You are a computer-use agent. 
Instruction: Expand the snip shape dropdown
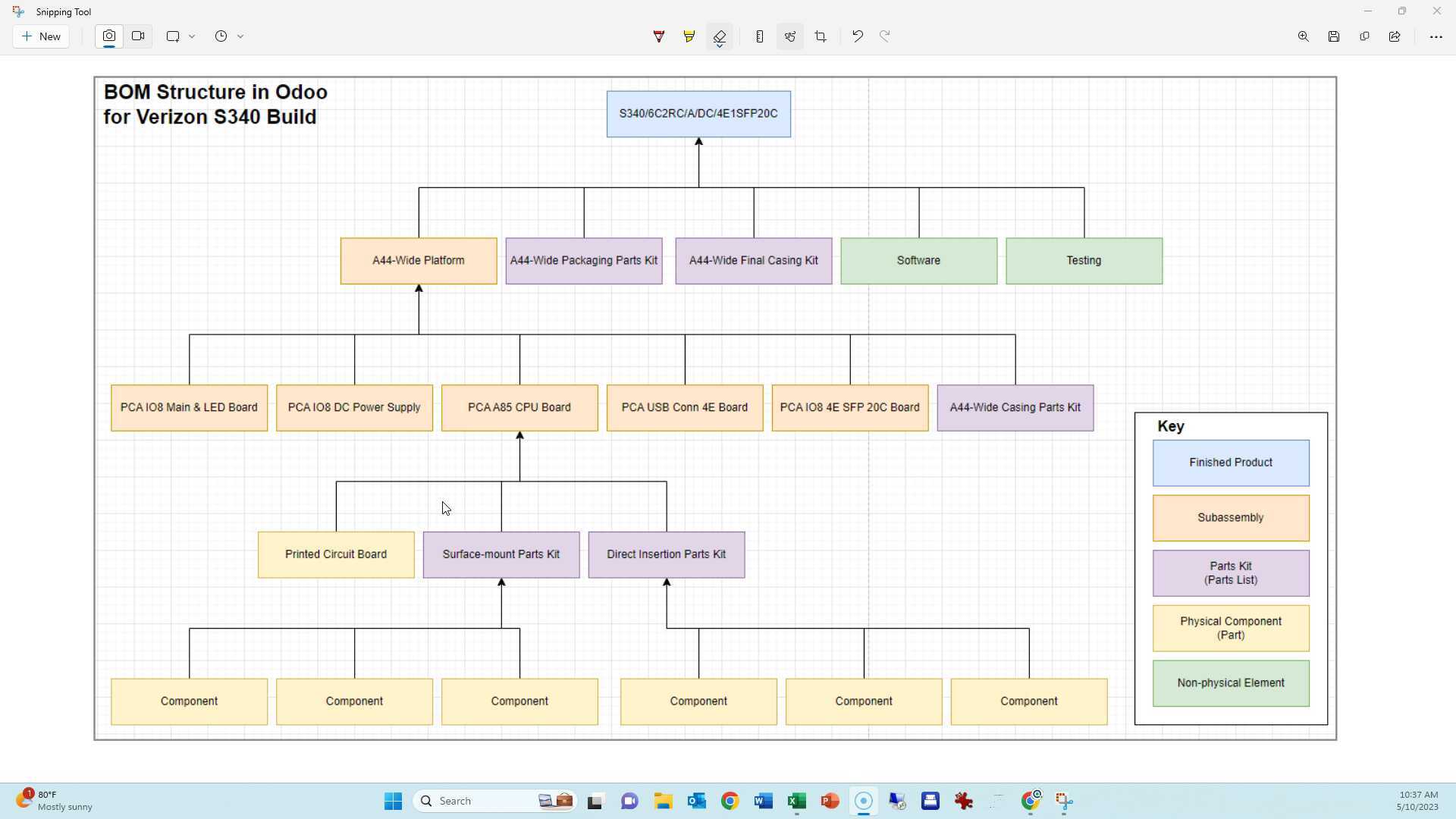click(x=192, y=36)
